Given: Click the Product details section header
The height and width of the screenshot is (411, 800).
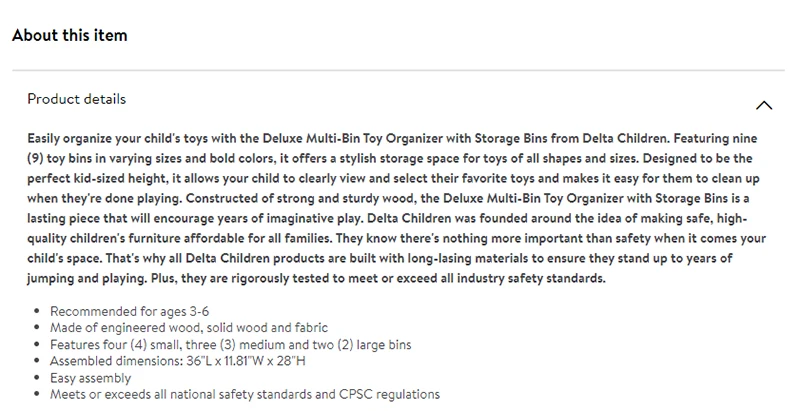Looking at the screenshot, I should [77, 99].
